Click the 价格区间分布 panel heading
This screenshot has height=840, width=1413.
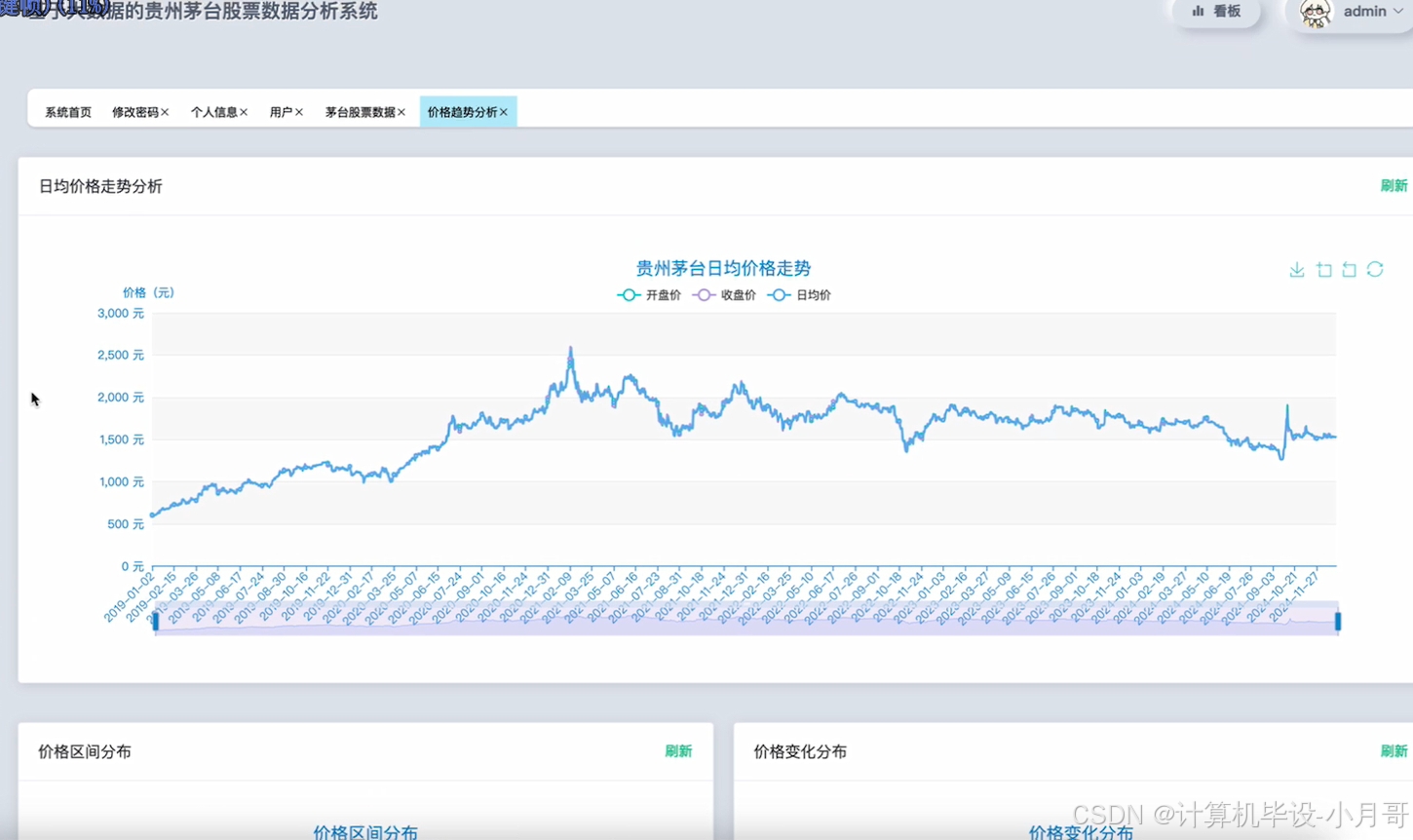(x=85, y=751)
